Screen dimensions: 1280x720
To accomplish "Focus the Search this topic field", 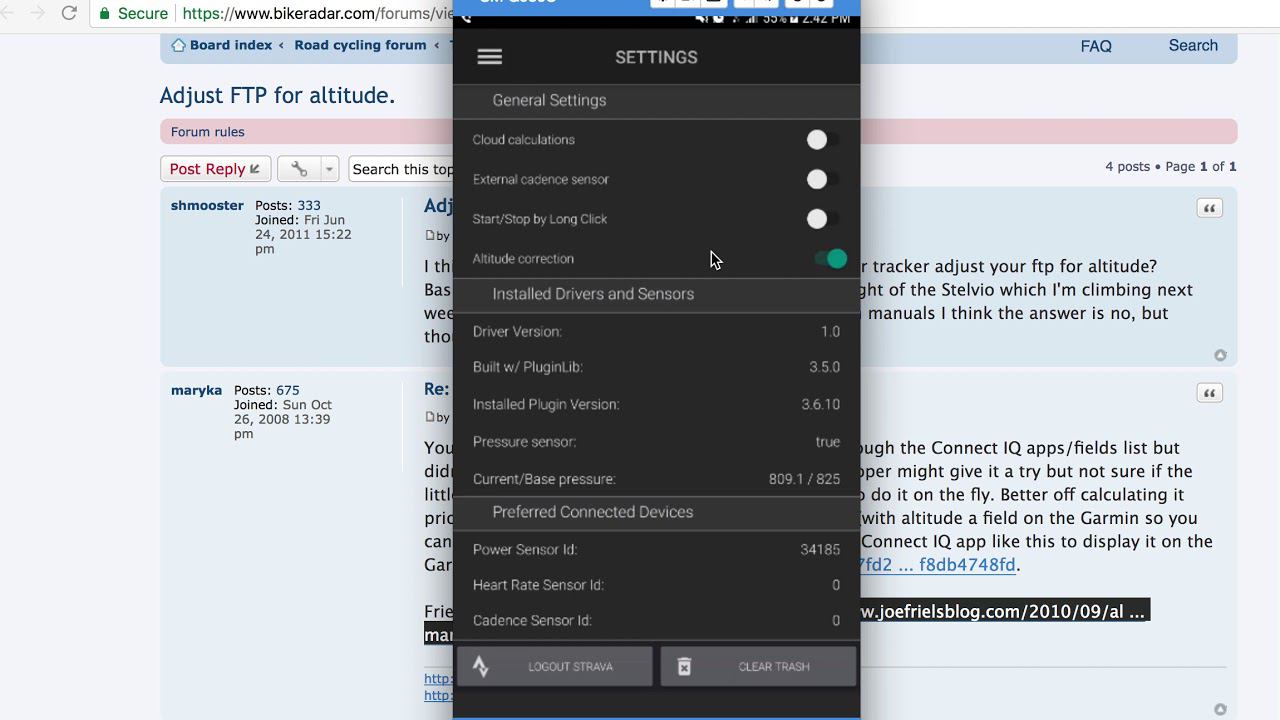I will pyautogui.click(x=401, y=169).
